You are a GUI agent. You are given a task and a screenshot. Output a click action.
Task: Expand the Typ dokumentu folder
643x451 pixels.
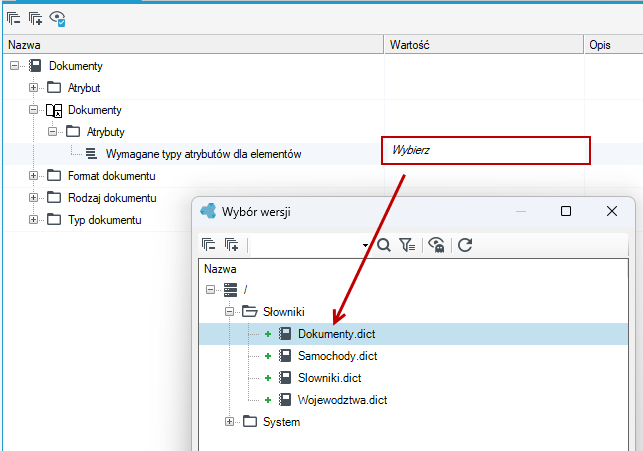click(33, 220)
